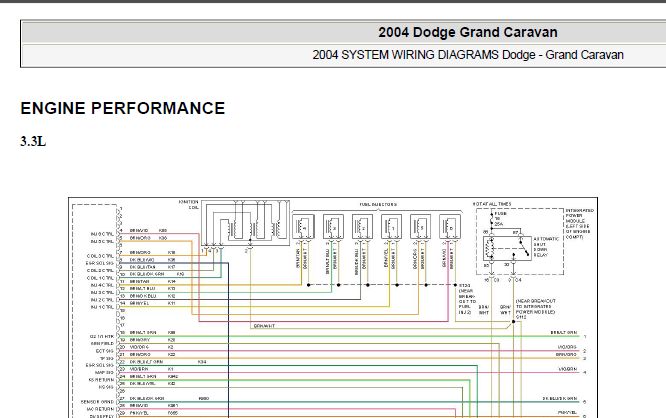Click the fuel injector with BRN/YEL wire
666x418 pixels.
pos(392,227)
